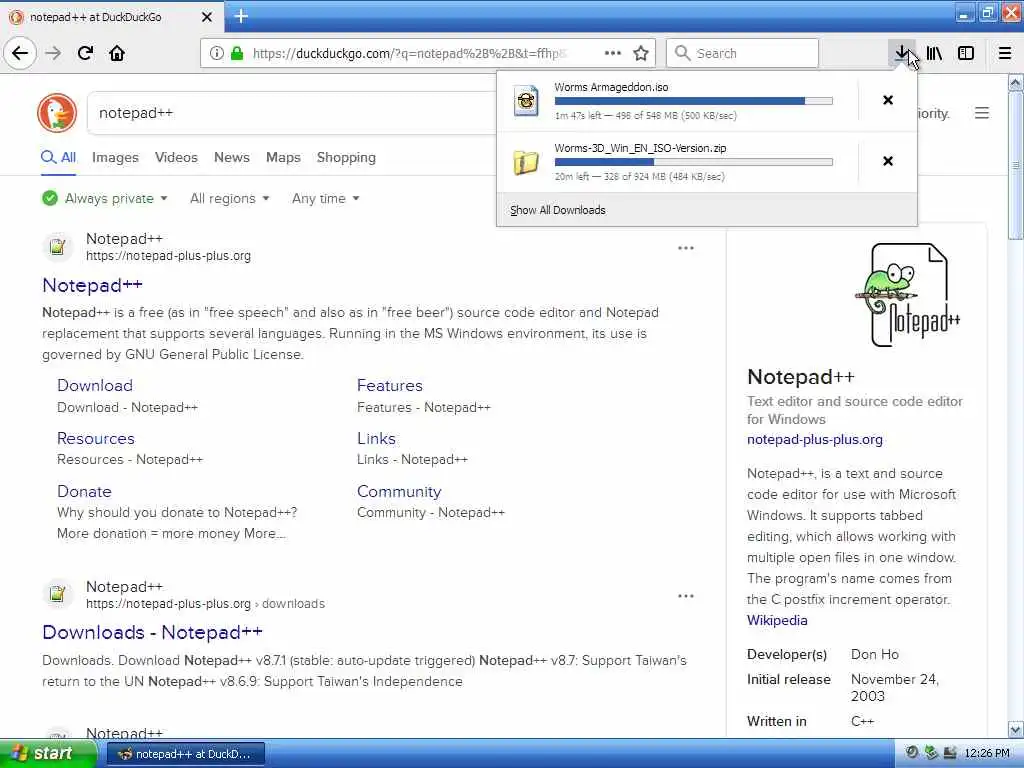
Task: Open the browser home page
Action: 117,53
